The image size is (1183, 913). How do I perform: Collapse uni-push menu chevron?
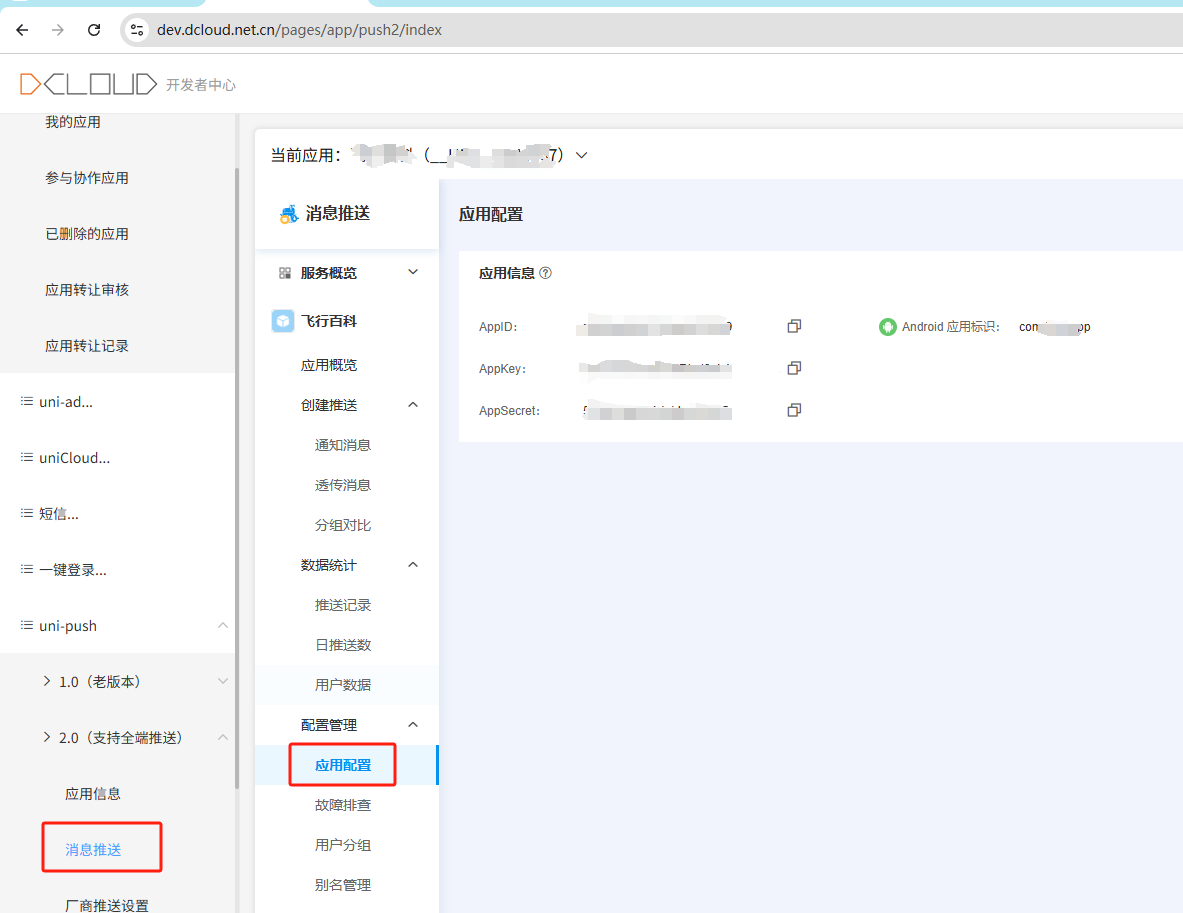(x=223, y=626)
